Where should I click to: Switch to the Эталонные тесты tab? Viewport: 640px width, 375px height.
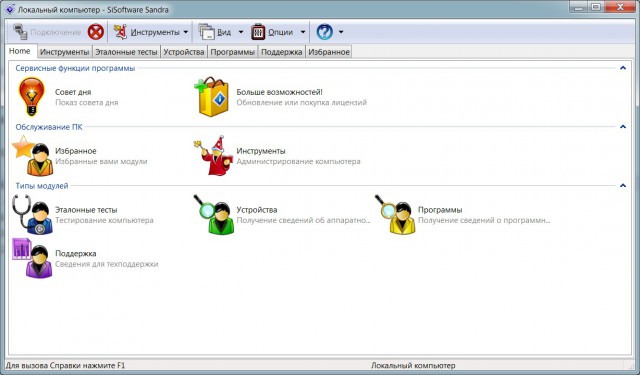126,52
